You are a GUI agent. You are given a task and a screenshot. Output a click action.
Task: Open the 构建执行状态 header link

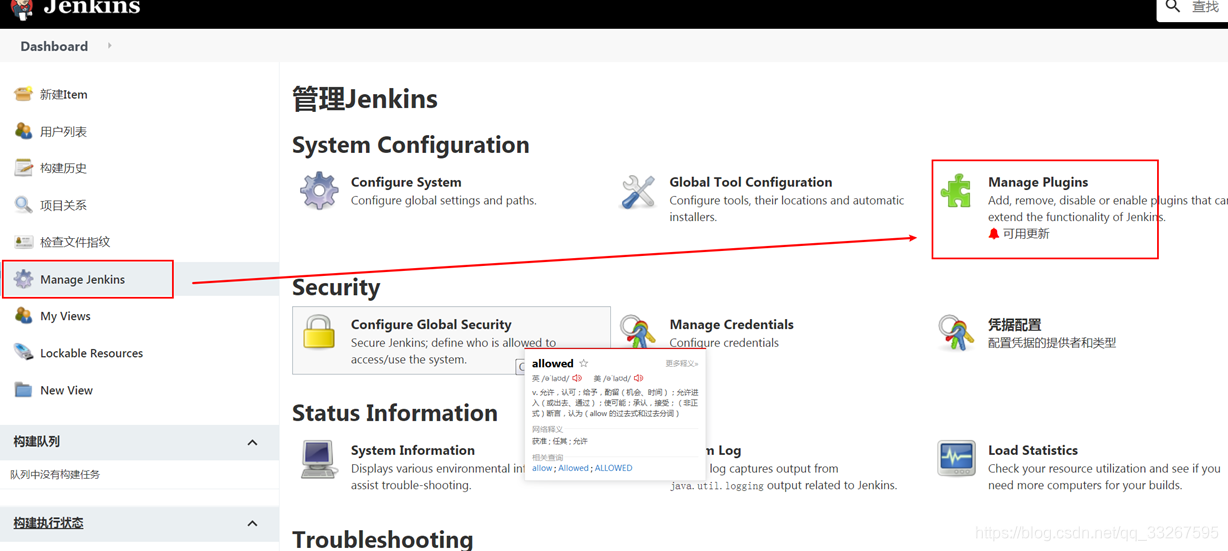(x=48, y=523)
